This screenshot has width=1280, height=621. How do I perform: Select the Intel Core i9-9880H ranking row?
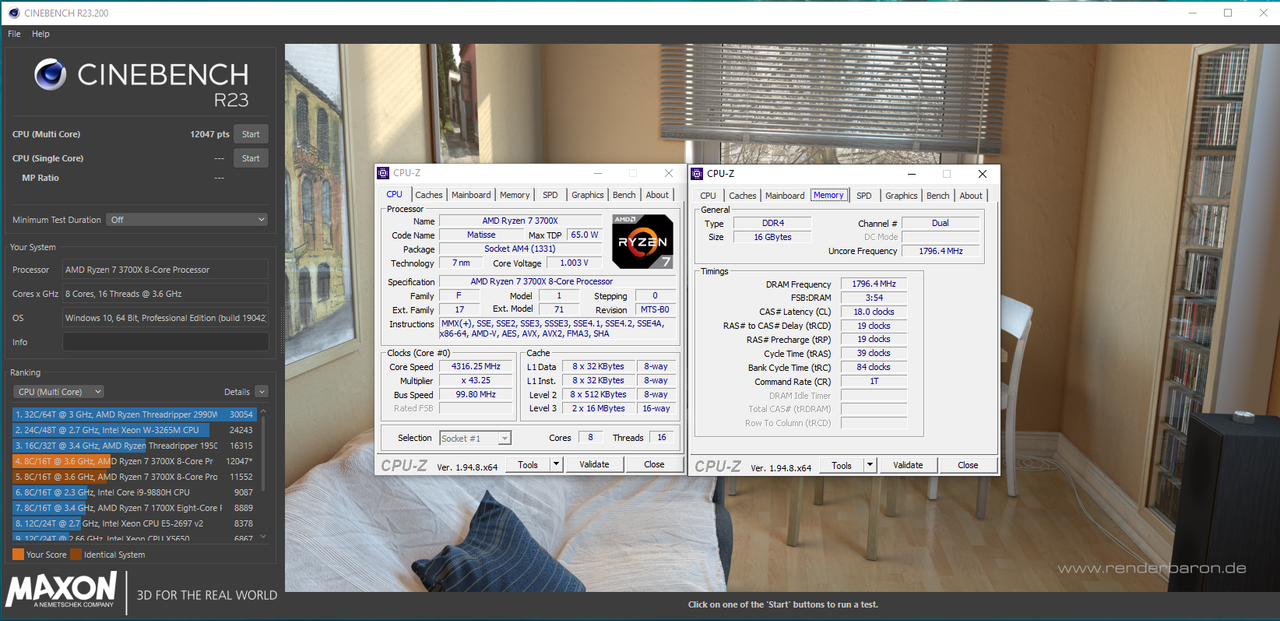coord(135,492)
